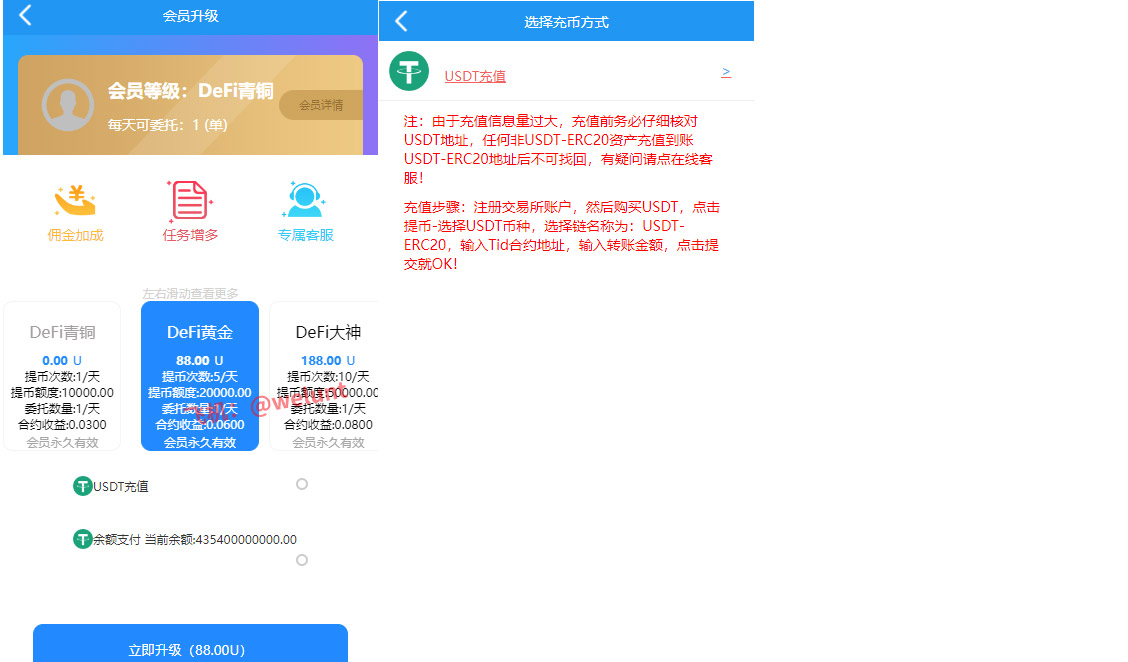
Task: Click 当前余额:435400000000.00 balance text
Action: [x=221, y=540]
